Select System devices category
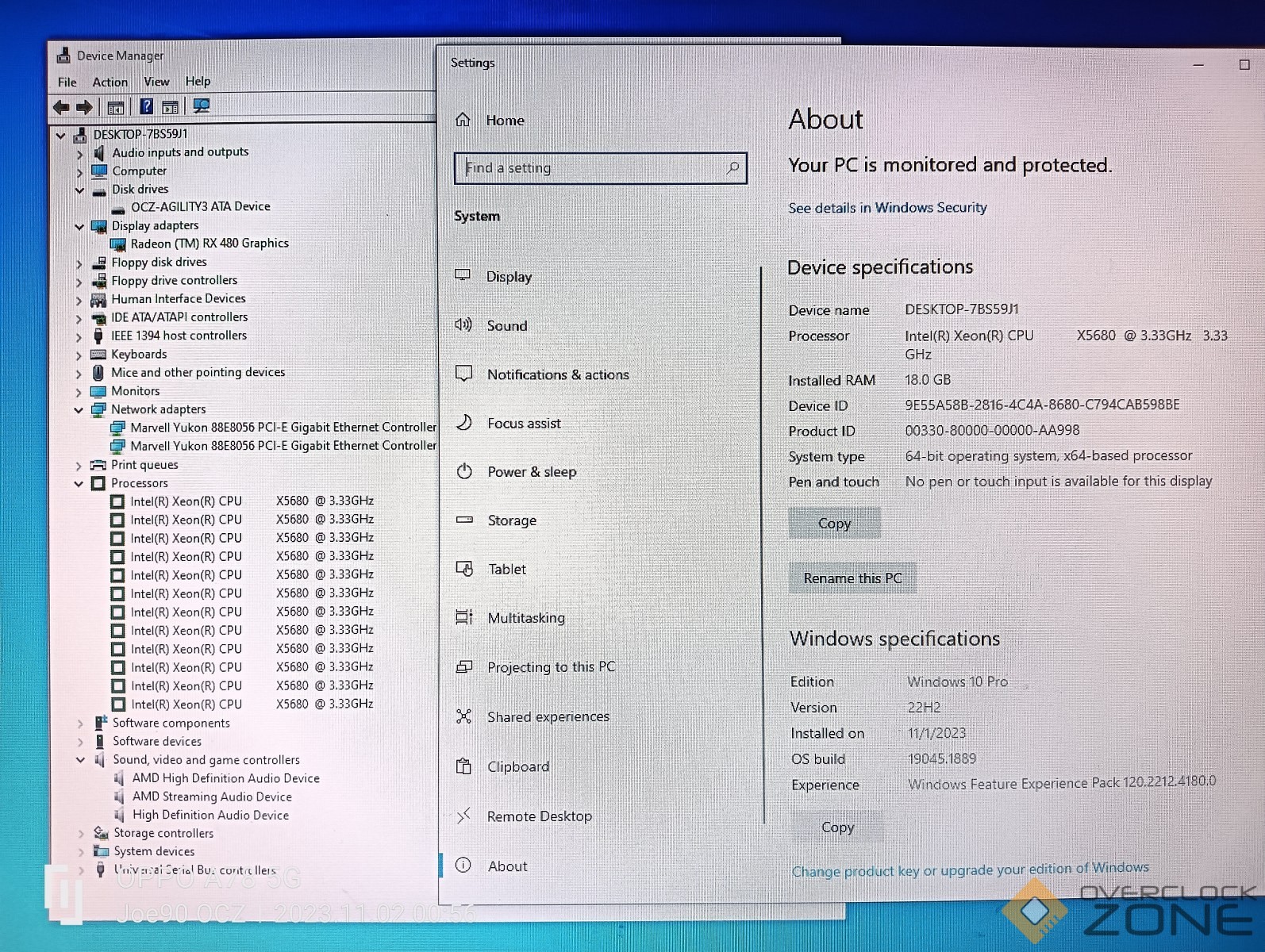 point(154,851)
